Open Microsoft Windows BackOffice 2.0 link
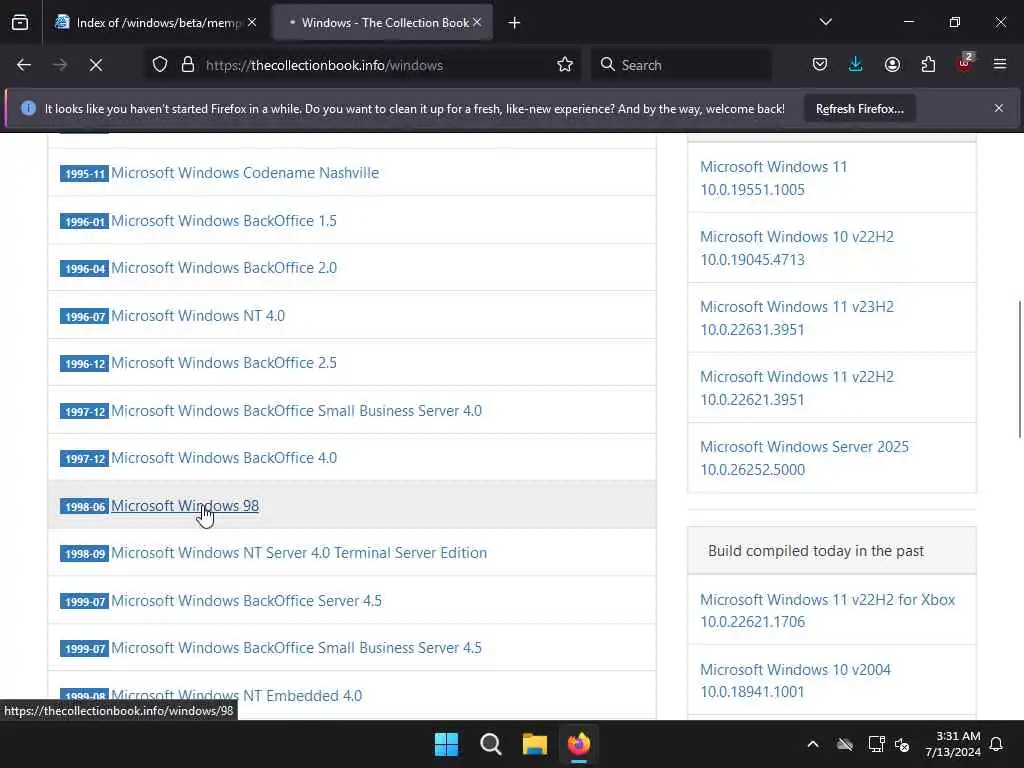1024x768 pixels. [224, 268]
